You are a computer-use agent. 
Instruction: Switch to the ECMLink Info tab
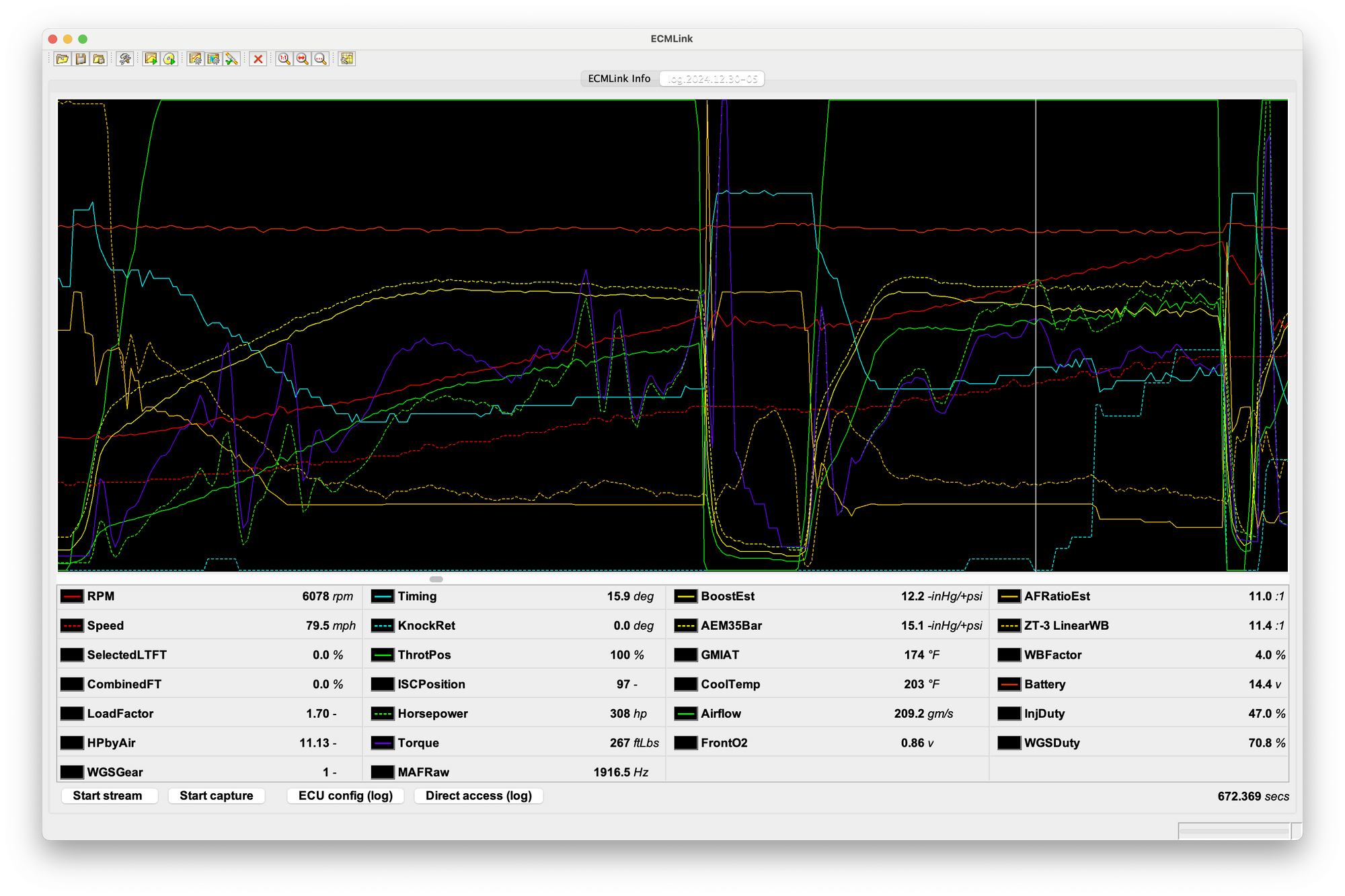(x=619, y=79)
